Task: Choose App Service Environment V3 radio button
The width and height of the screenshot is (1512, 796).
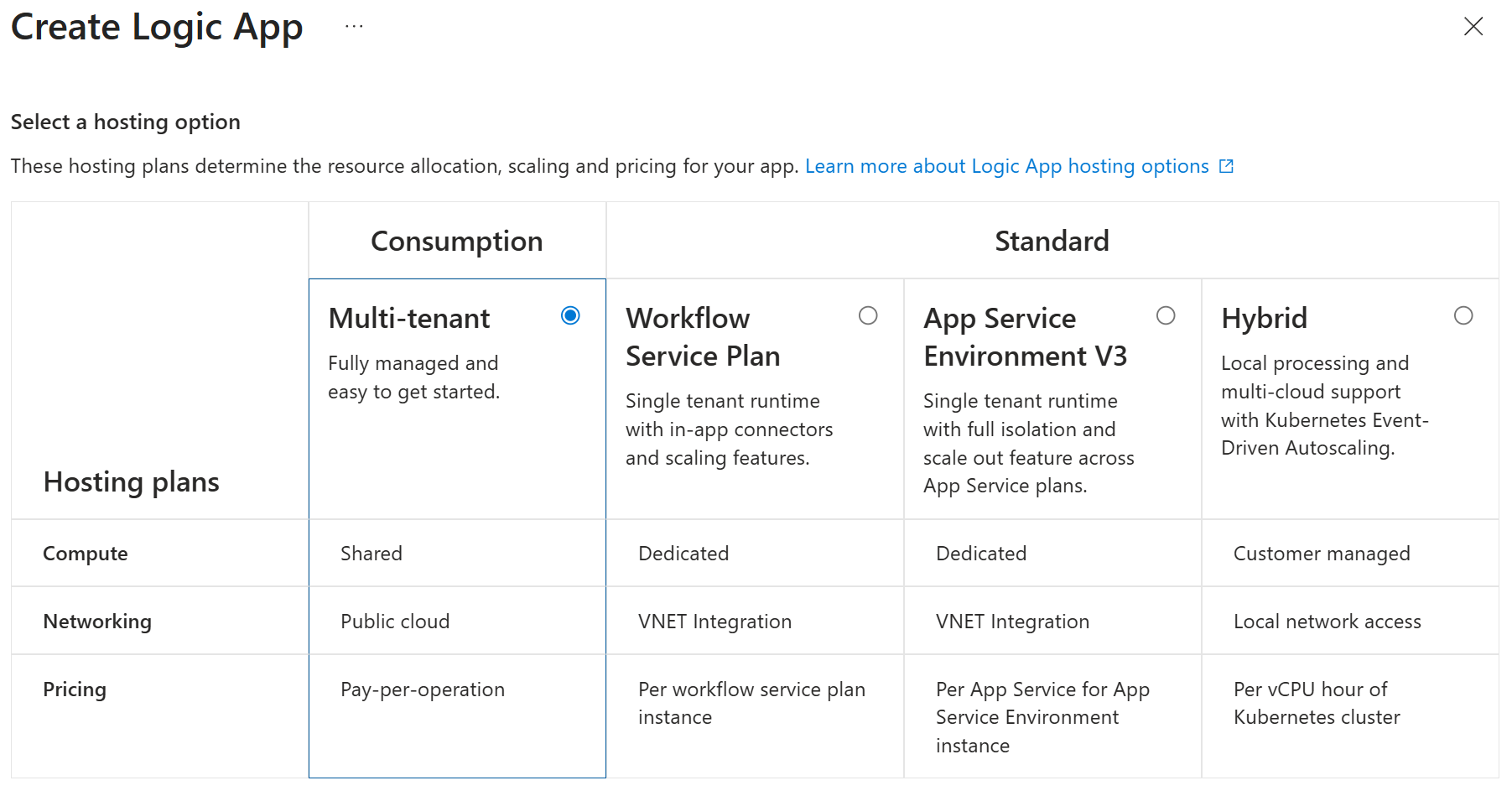Action: (x=1166, y=315)
